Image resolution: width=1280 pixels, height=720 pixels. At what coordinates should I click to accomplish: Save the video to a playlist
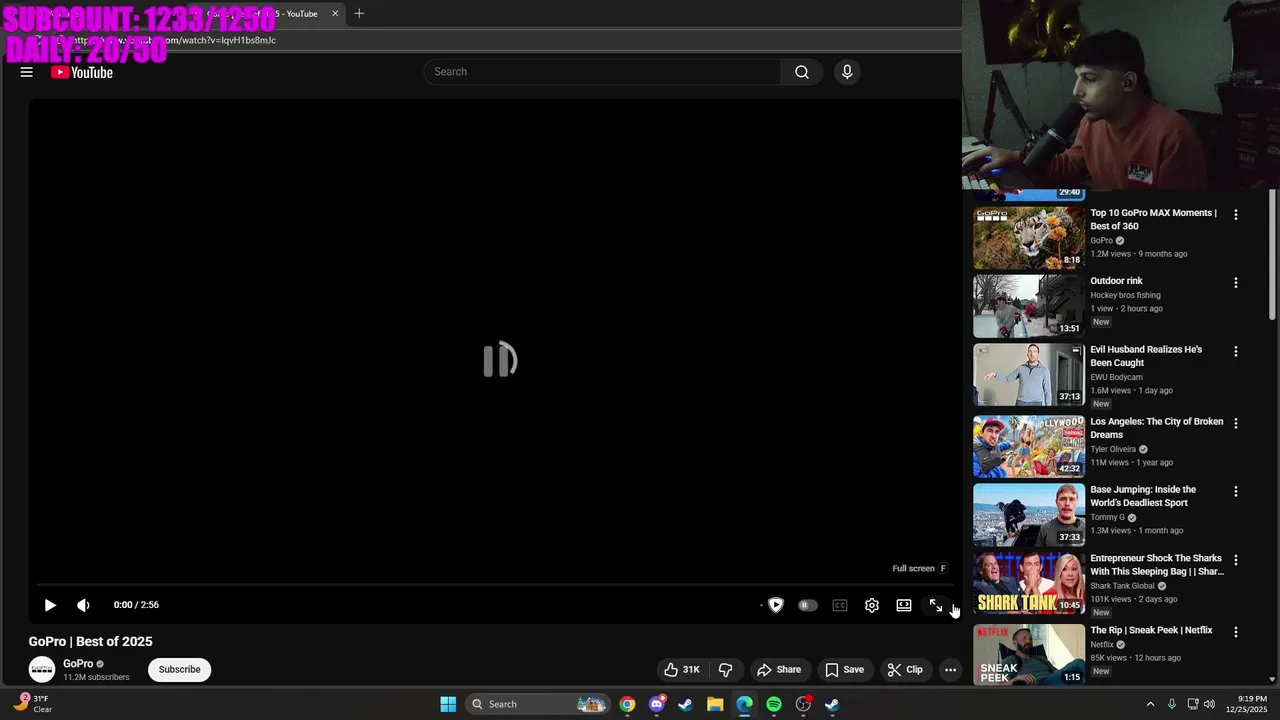(844, 670)
